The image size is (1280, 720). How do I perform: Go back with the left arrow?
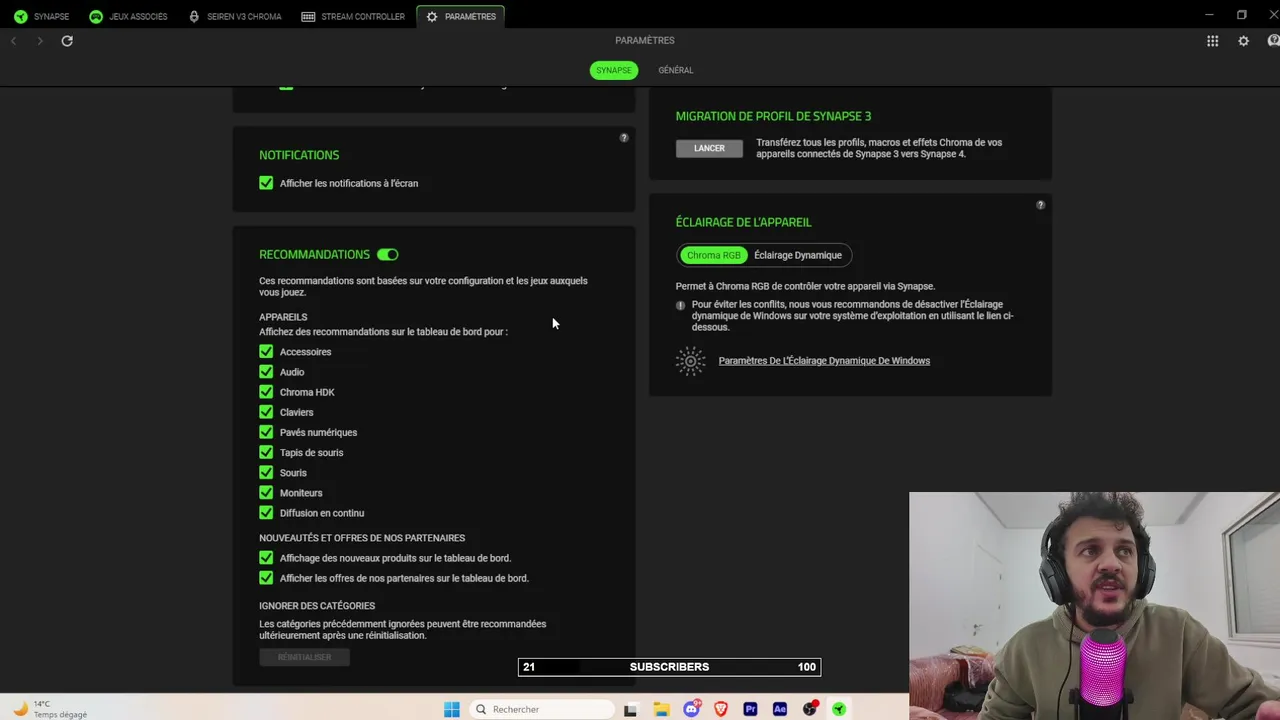coord(13,41)
